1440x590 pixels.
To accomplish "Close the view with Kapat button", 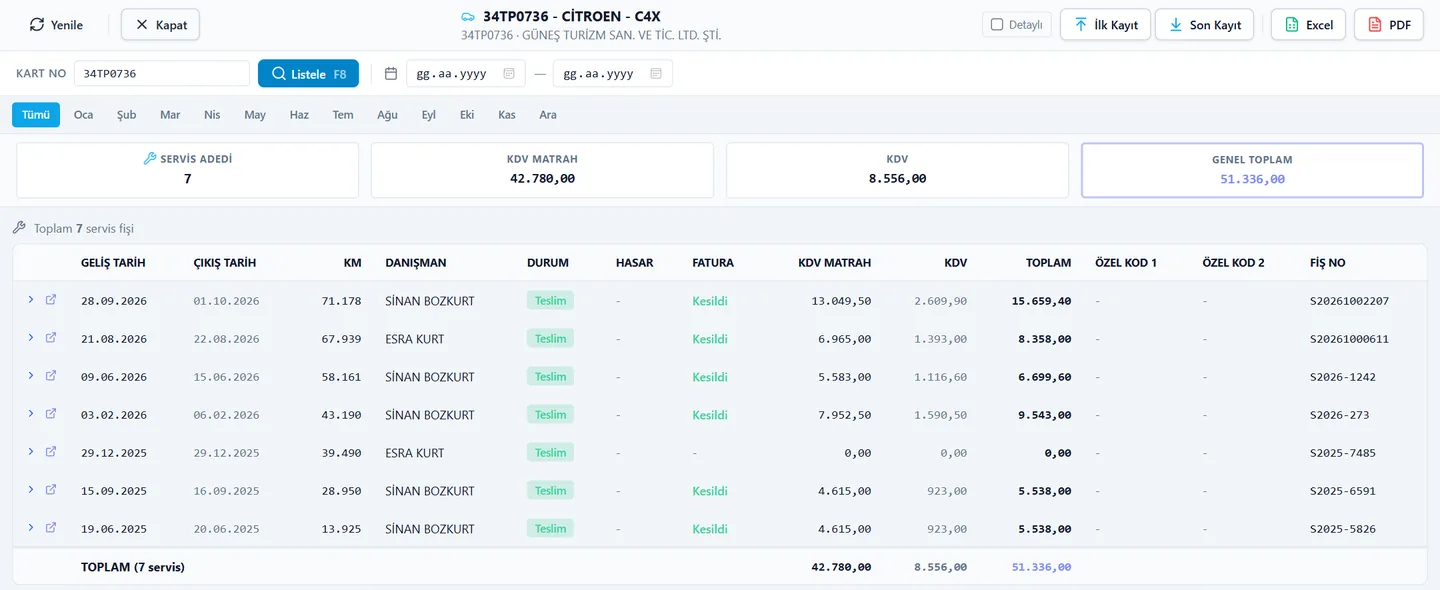I will (x=161, y=25).
